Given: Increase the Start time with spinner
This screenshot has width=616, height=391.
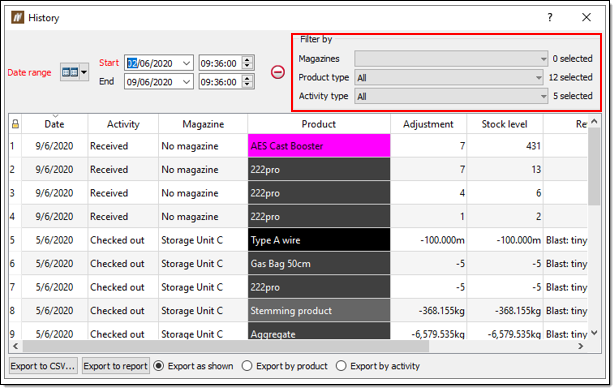Looking at the screenshot, I should click(247, 60).
